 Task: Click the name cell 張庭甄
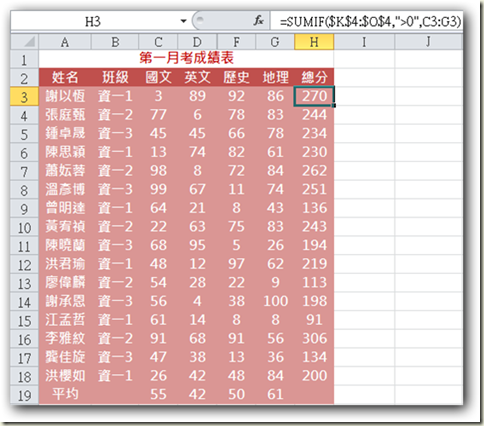click(65, 115)
